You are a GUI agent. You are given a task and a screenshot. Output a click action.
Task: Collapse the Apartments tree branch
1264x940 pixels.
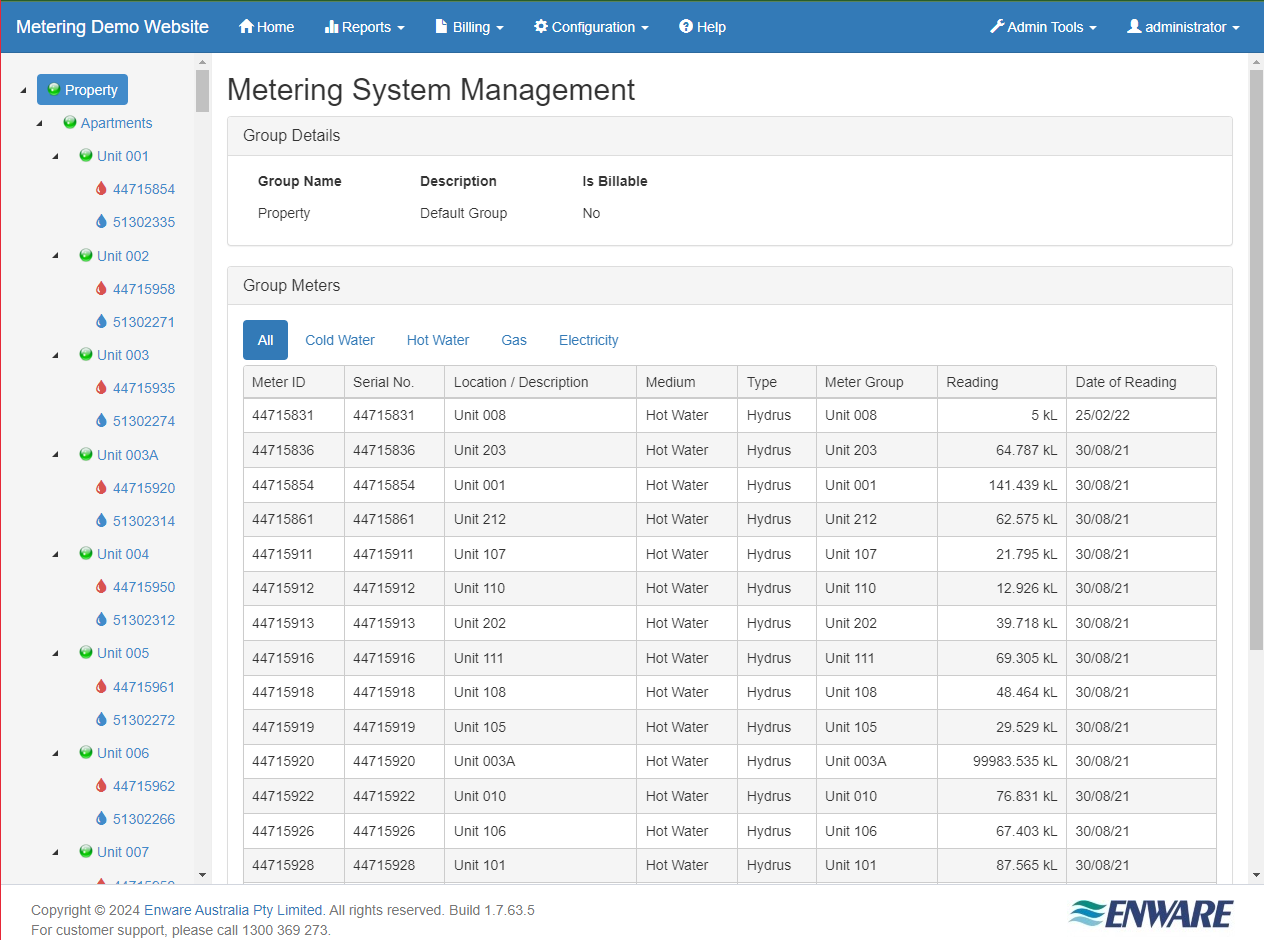point(39,122)
